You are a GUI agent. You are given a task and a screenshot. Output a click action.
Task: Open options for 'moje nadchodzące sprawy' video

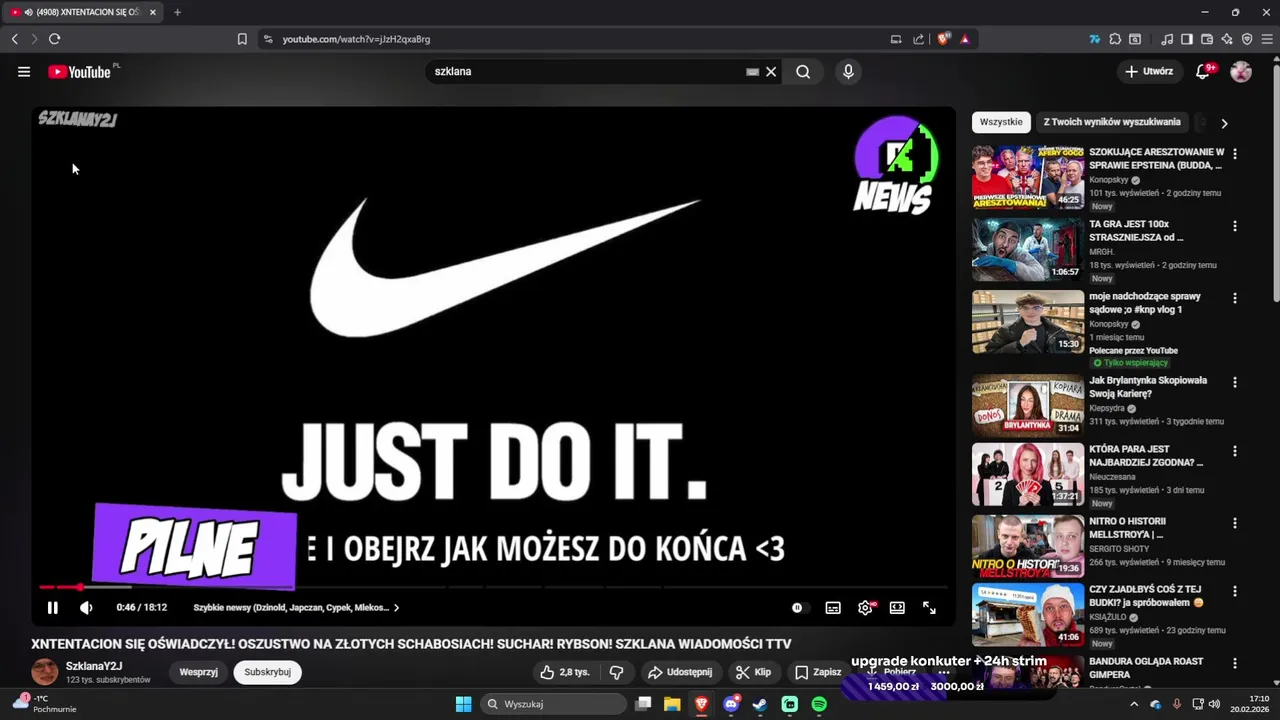point(1235,298)
